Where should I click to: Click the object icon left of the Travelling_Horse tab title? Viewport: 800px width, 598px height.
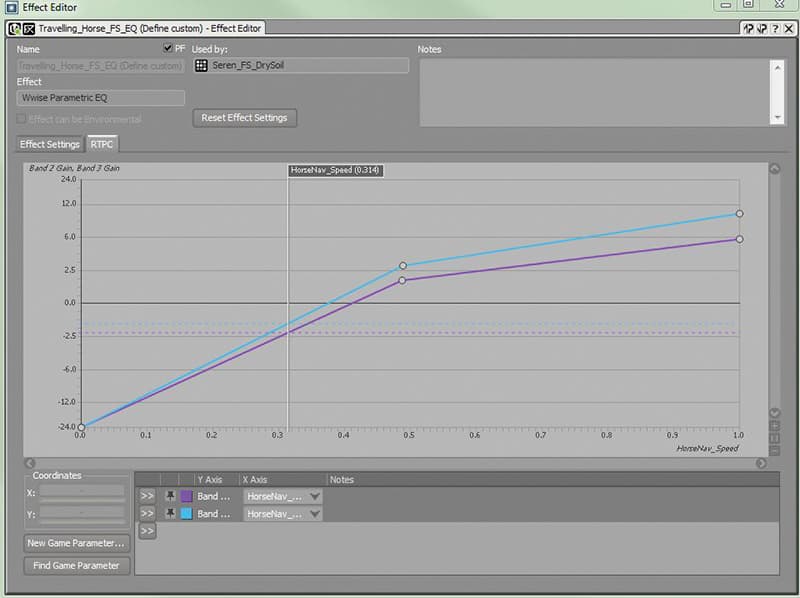point(15,29)
